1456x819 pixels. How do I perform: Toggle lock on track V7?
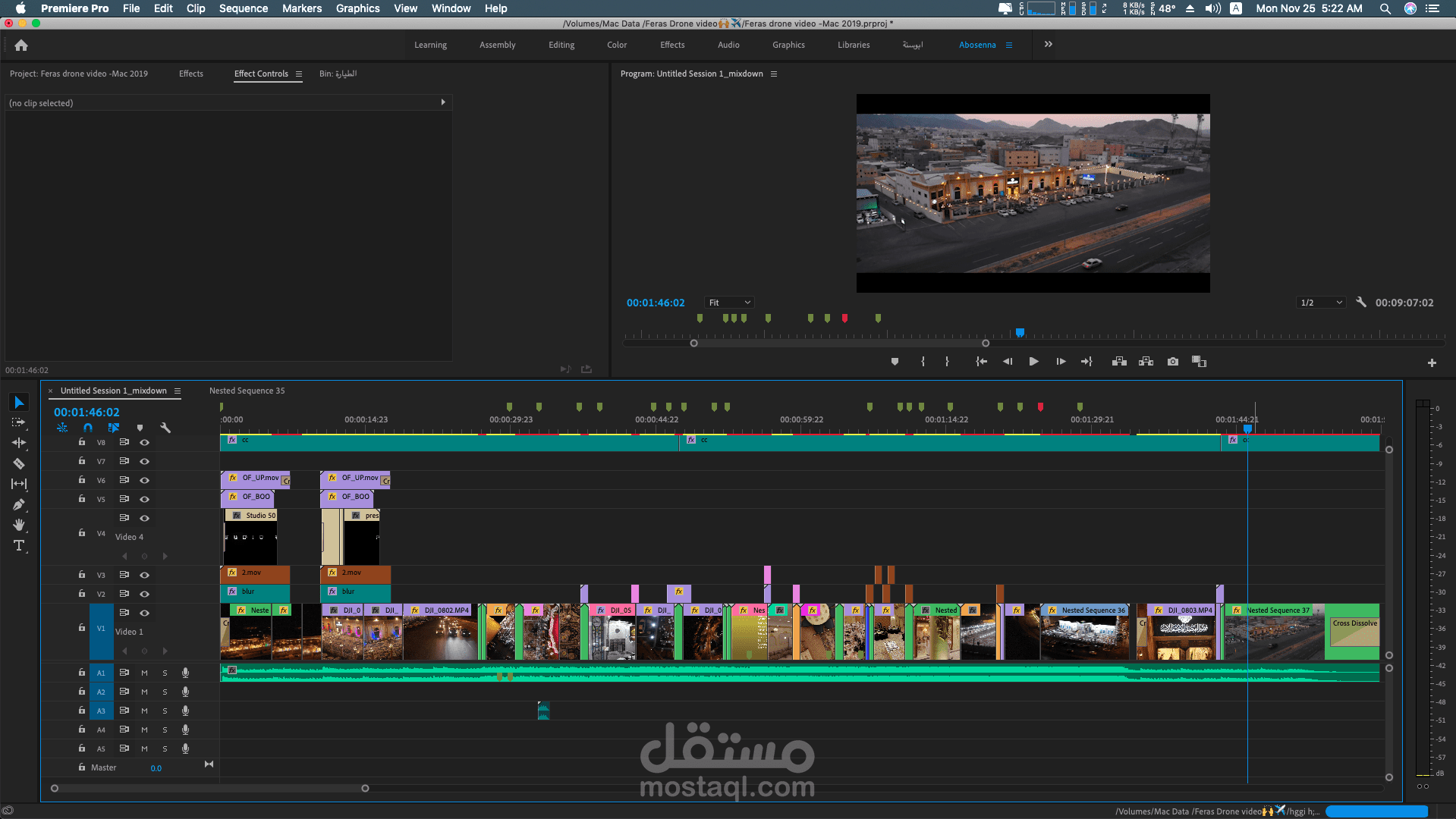(x=82, y=460)
